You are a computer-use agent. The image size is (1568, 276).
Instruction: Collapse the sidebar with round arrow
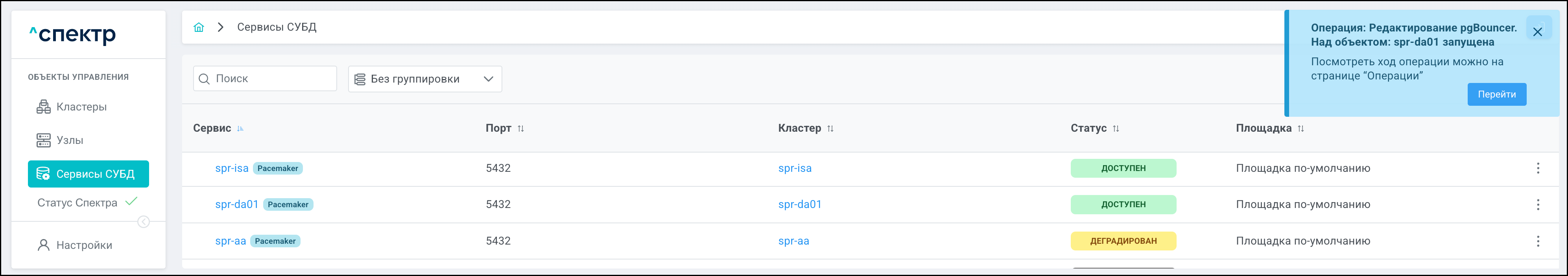(x=144, y=222)
